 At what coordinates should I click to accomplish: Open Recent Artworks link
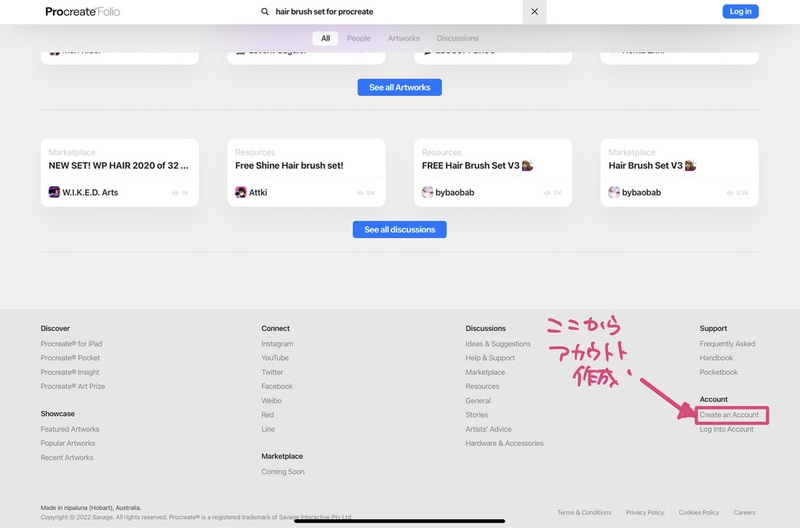(x=67, y=458)
